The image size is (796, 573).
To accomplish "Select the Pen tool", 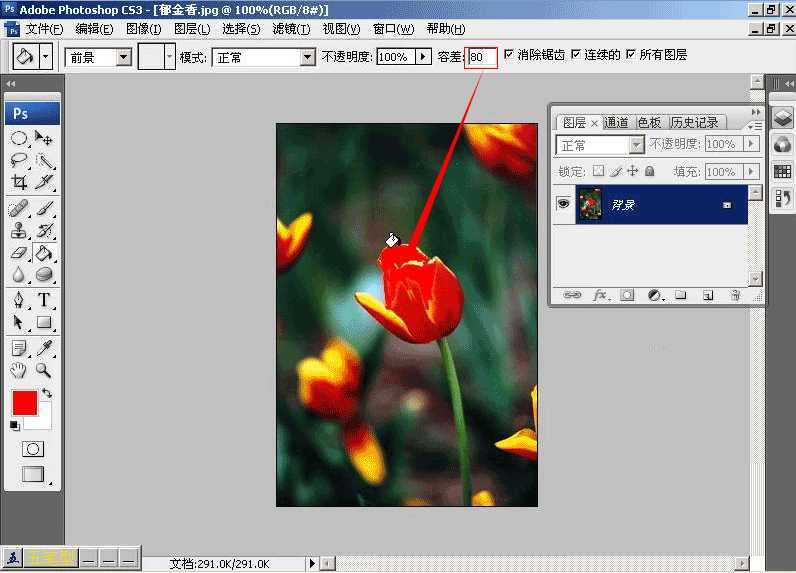I will click(x=19, y=300).
